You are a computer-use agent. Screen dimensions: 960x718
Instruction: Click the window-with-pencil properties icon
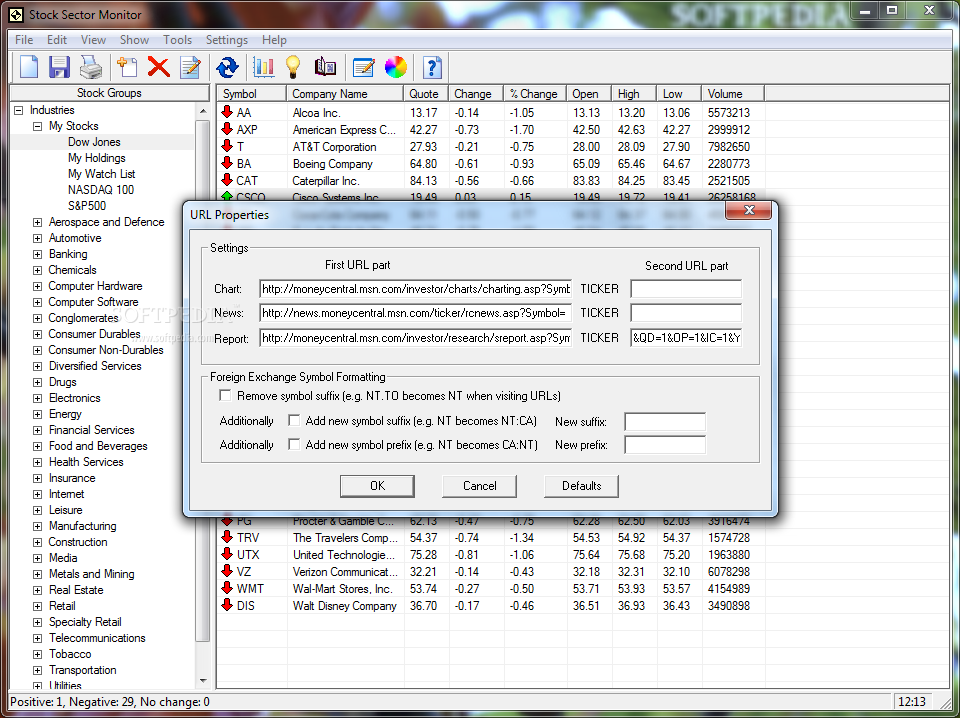(363, 66)
